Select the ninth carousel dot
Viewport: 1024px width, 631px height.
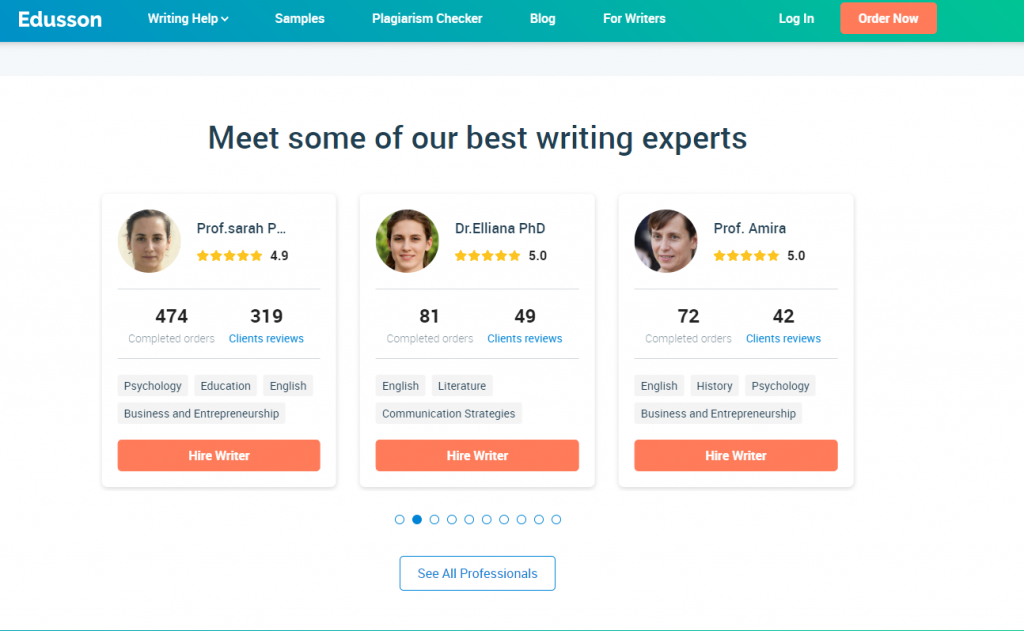[x=539, y=519]
